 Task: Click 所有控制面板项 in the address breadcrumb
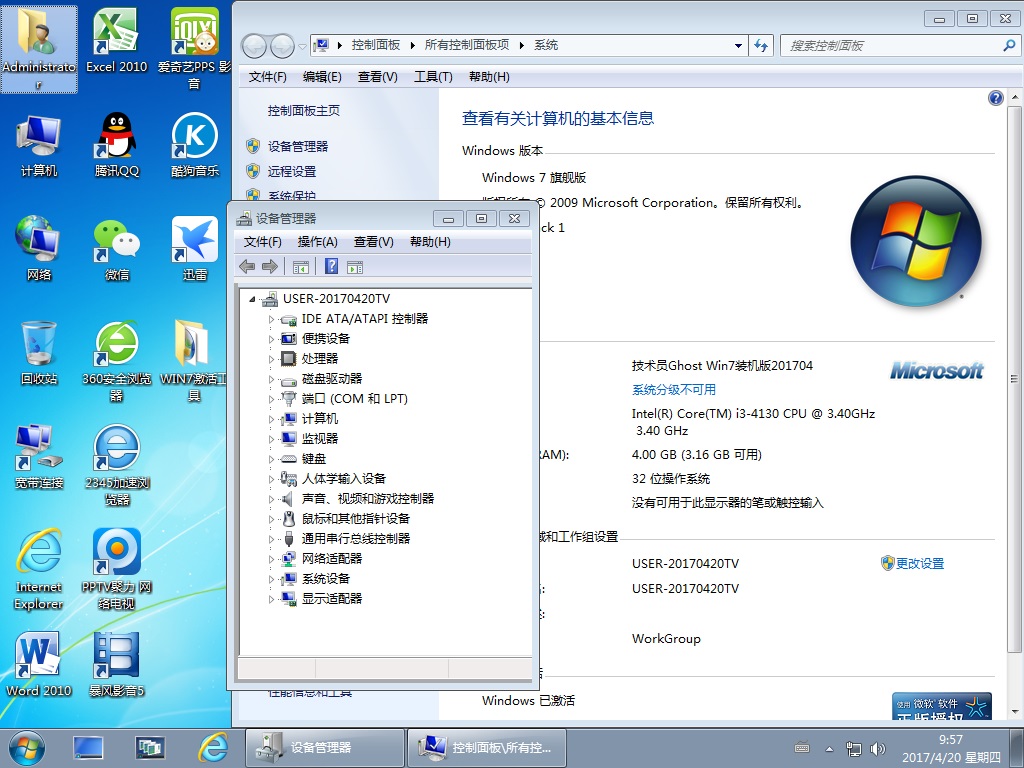pos(467,45)
